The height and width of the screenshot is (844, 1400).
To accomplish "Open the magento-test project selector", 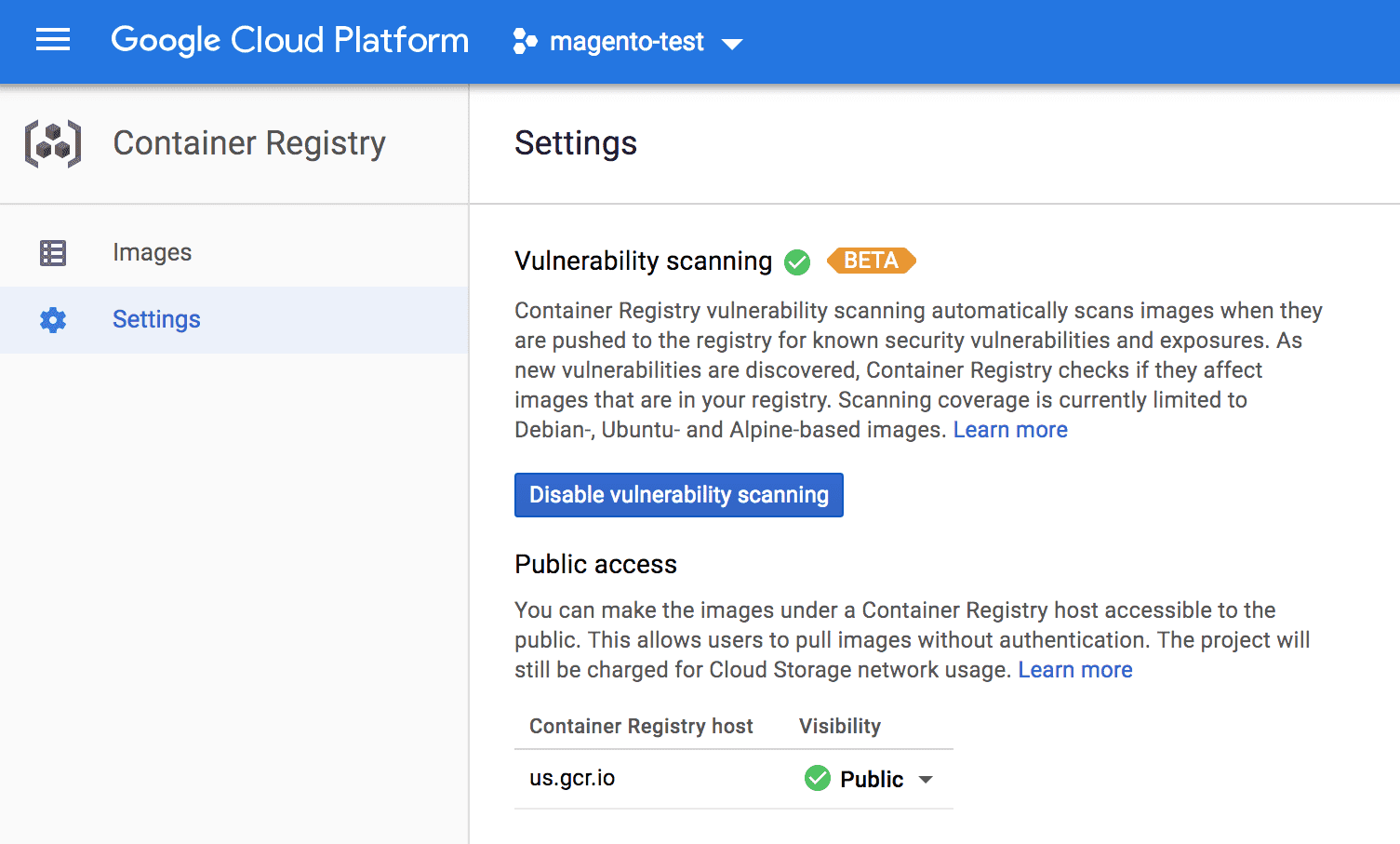I will click(628, 42).
